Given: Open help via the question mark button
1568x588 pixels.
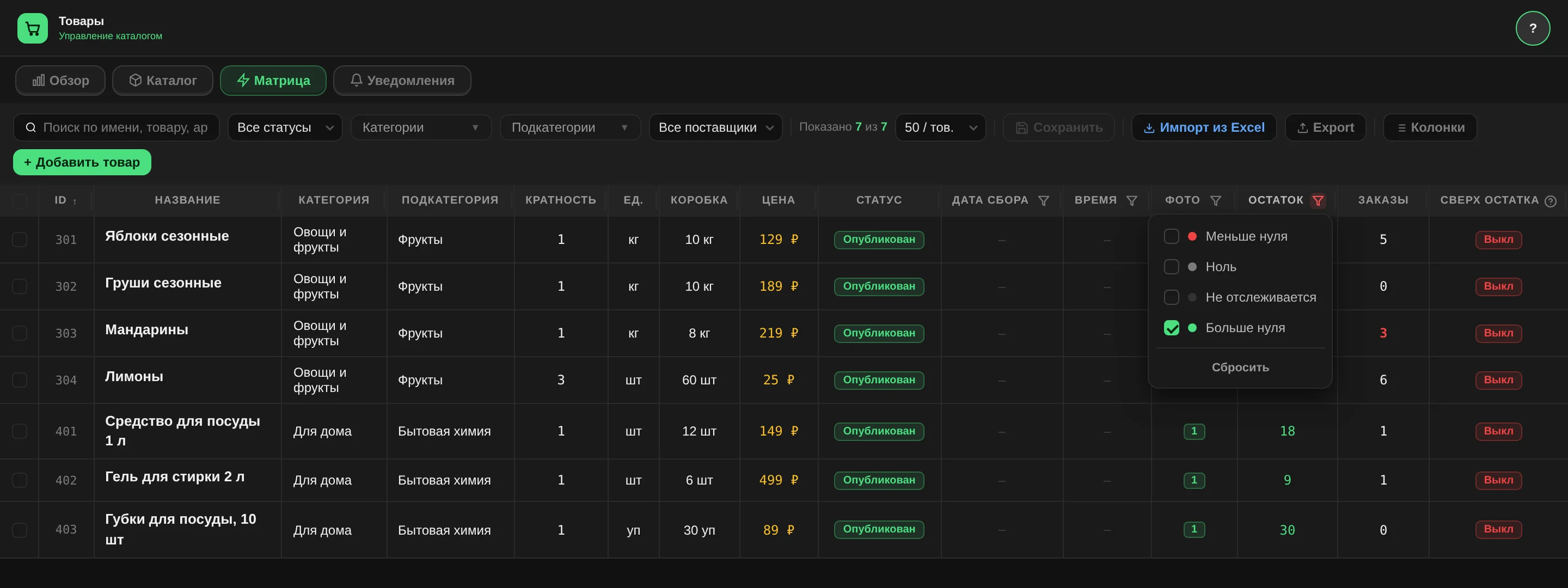Looking at the screenshot, I should (x=1532, y=28).
